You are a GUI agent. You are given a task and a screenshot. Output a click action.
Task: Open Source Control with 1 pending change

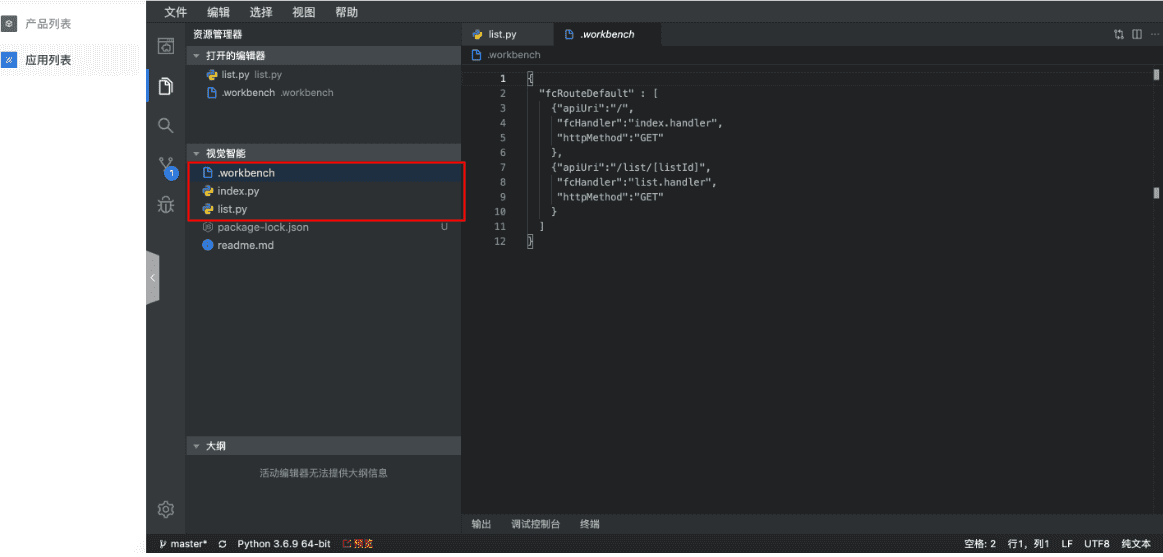[x=166, y=166]
